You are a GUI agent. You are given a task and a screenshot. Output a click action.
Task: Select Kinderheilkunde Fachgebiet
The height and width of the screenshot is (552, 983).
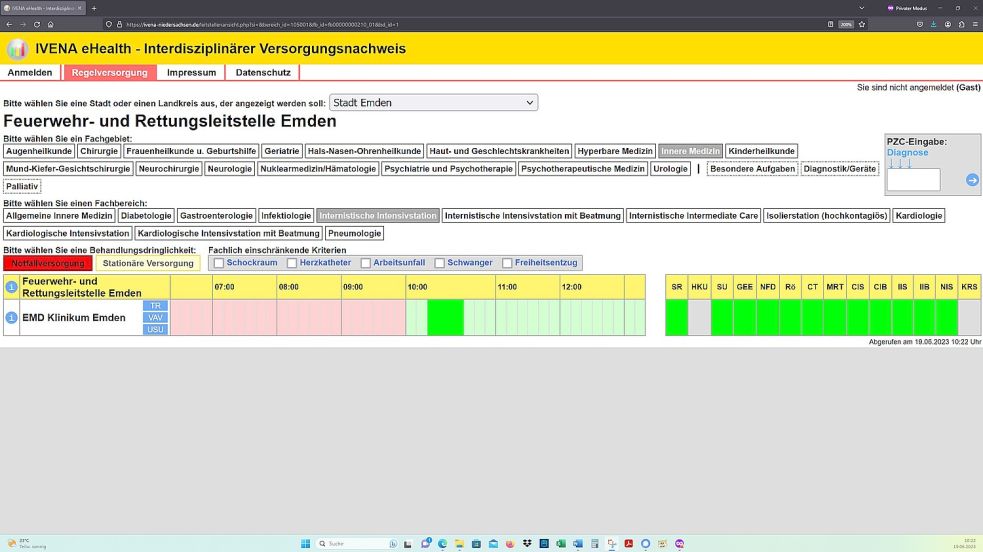point(761,151)
